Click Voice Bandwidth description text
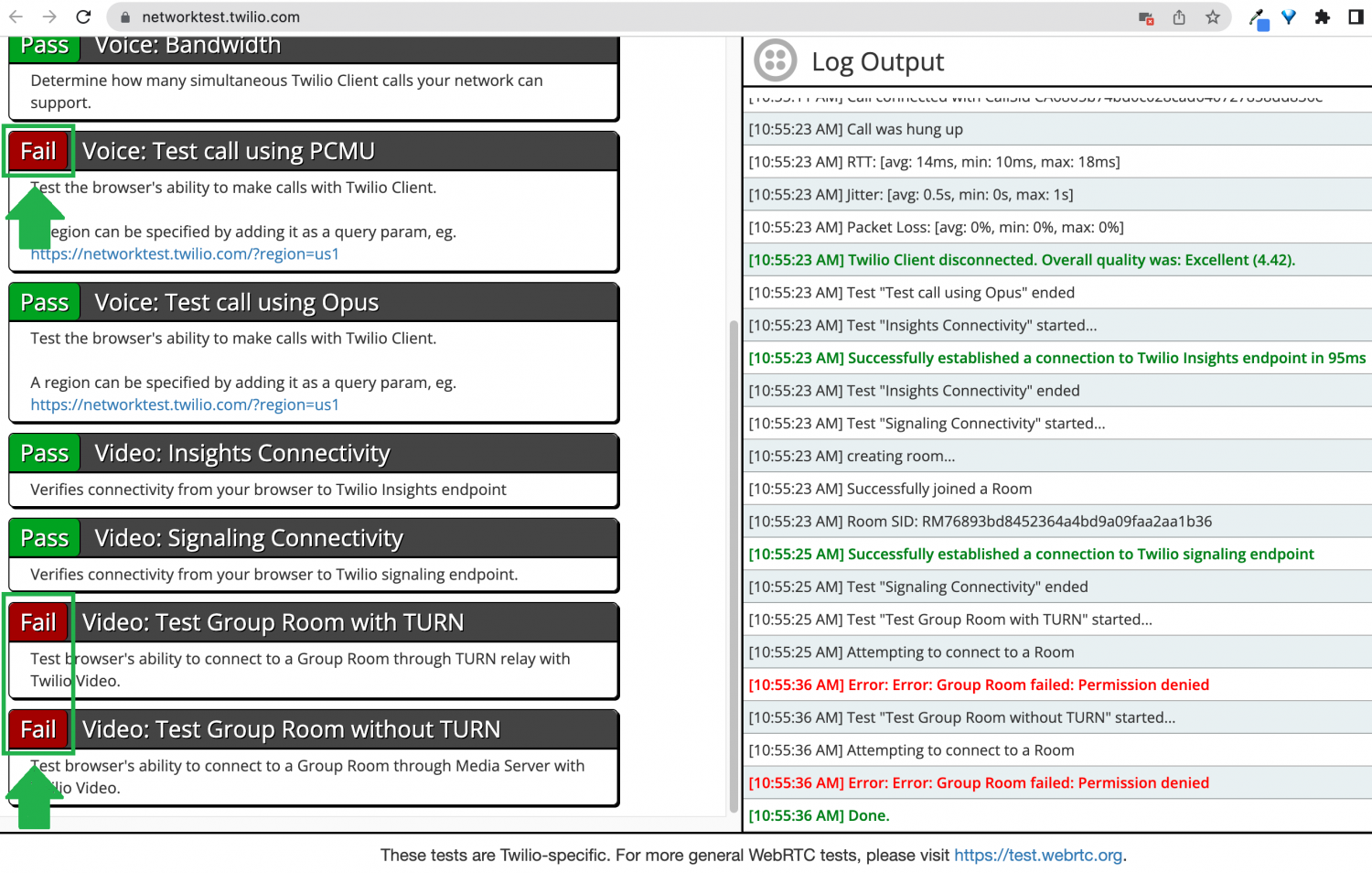Viewport: 1372px width, 873px height. point(286,92)
